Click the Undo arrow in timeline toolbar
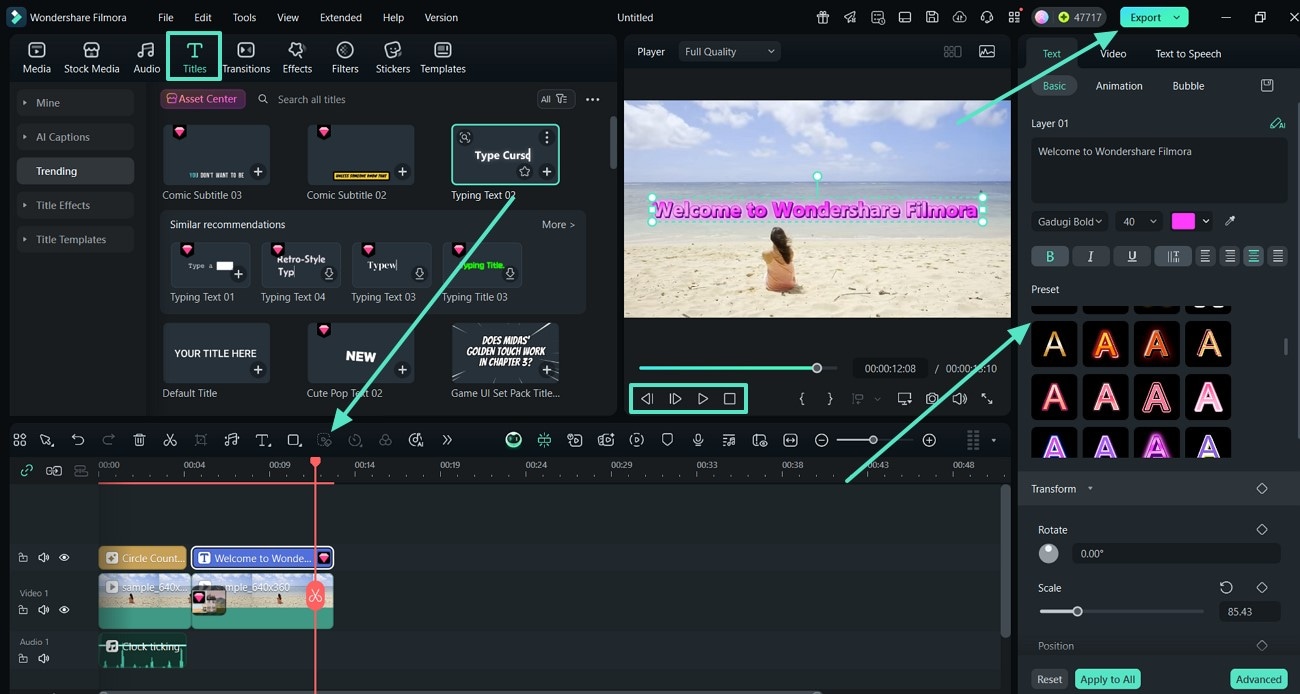The height and width of the screenshot is (694, 1300). coord(78,440)
